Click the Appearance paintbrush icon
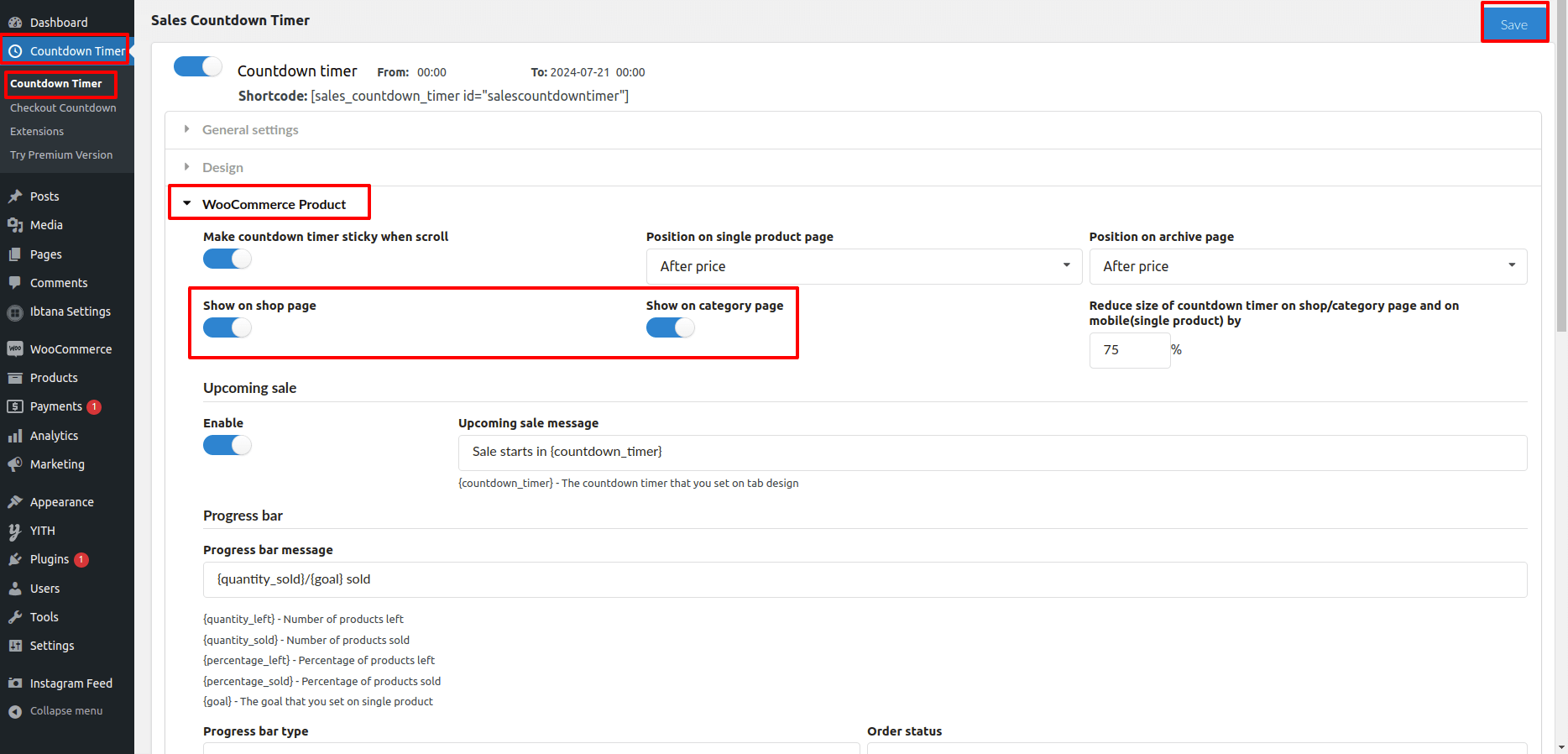1568x754 pixels. [x=15, y=502]
